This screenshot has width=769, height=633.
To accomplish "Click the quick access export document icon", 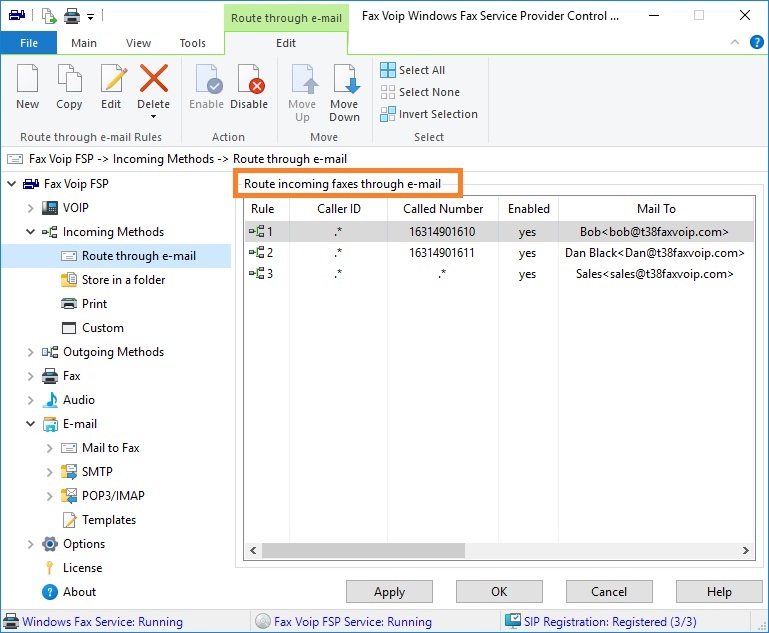I will click(49, 16).
